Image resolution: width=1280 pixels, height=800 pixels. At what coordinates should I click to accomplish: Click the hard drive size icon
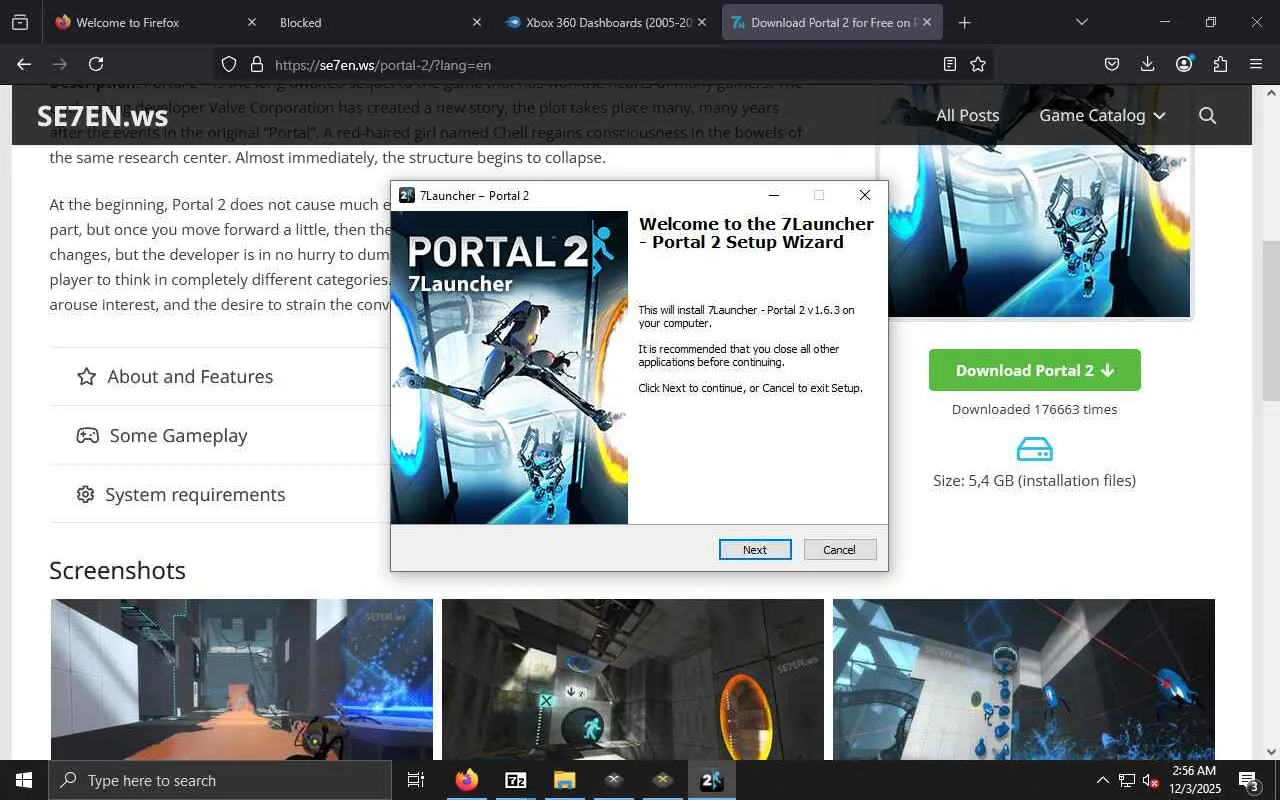click(1034, 449)
